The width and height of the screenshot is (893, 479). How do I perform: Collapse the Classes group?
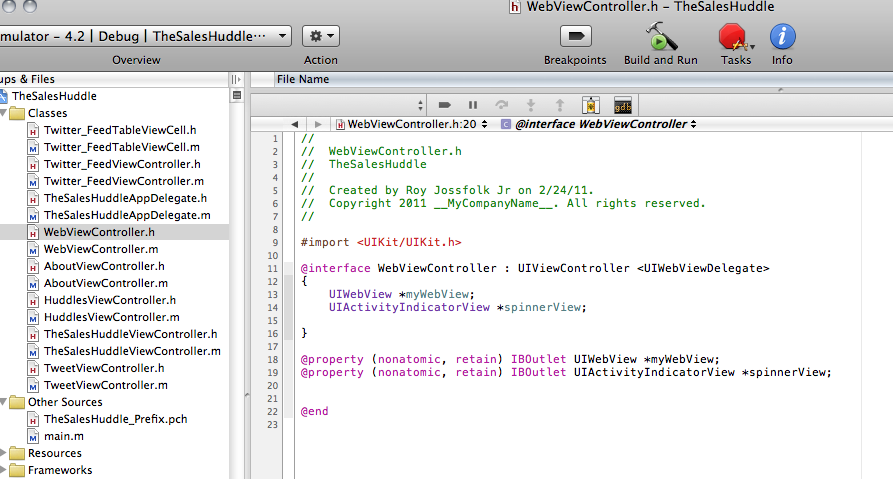[3, 113]
